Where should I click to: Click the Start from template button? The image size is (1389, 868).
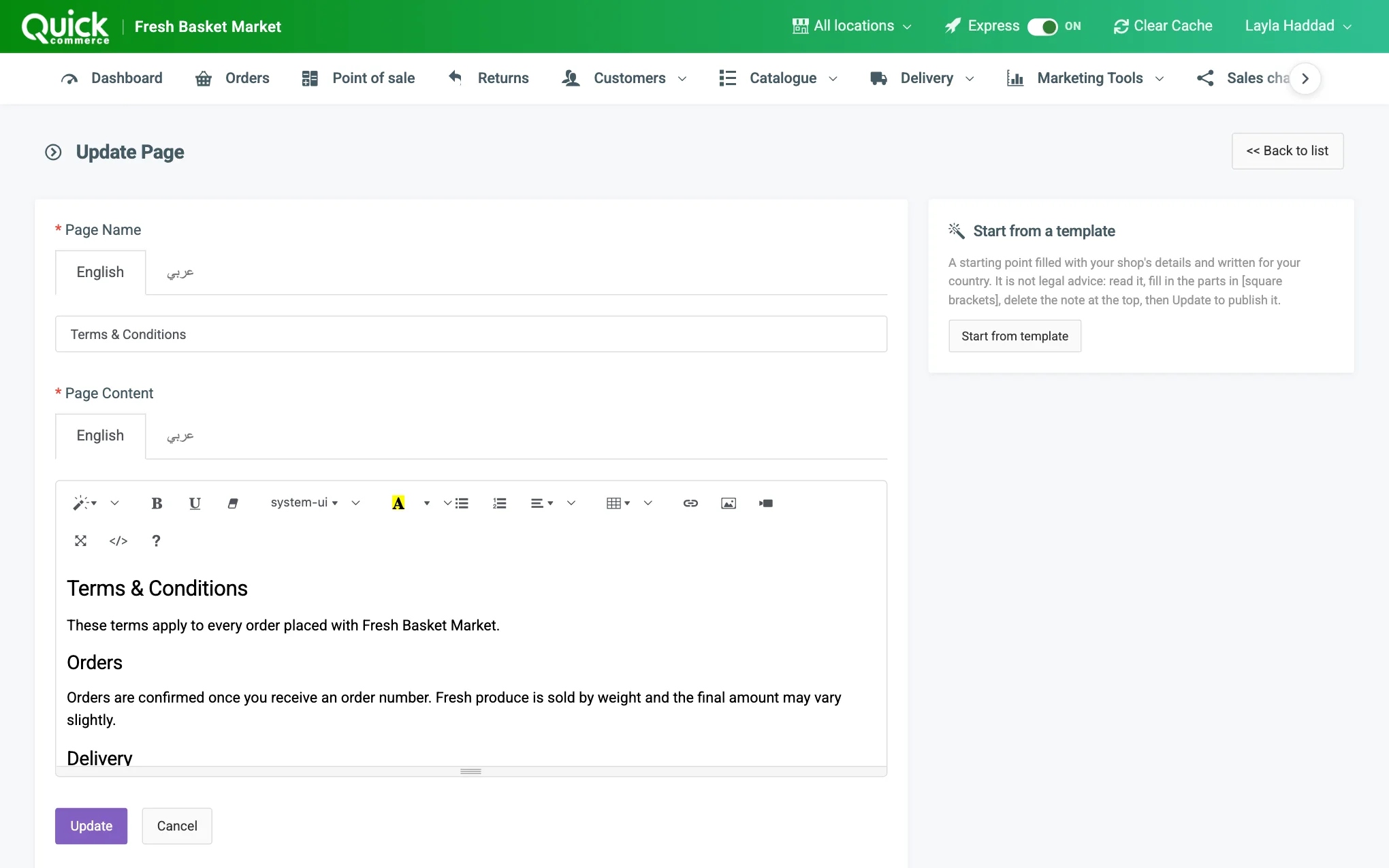click(x=1015, y=336)
